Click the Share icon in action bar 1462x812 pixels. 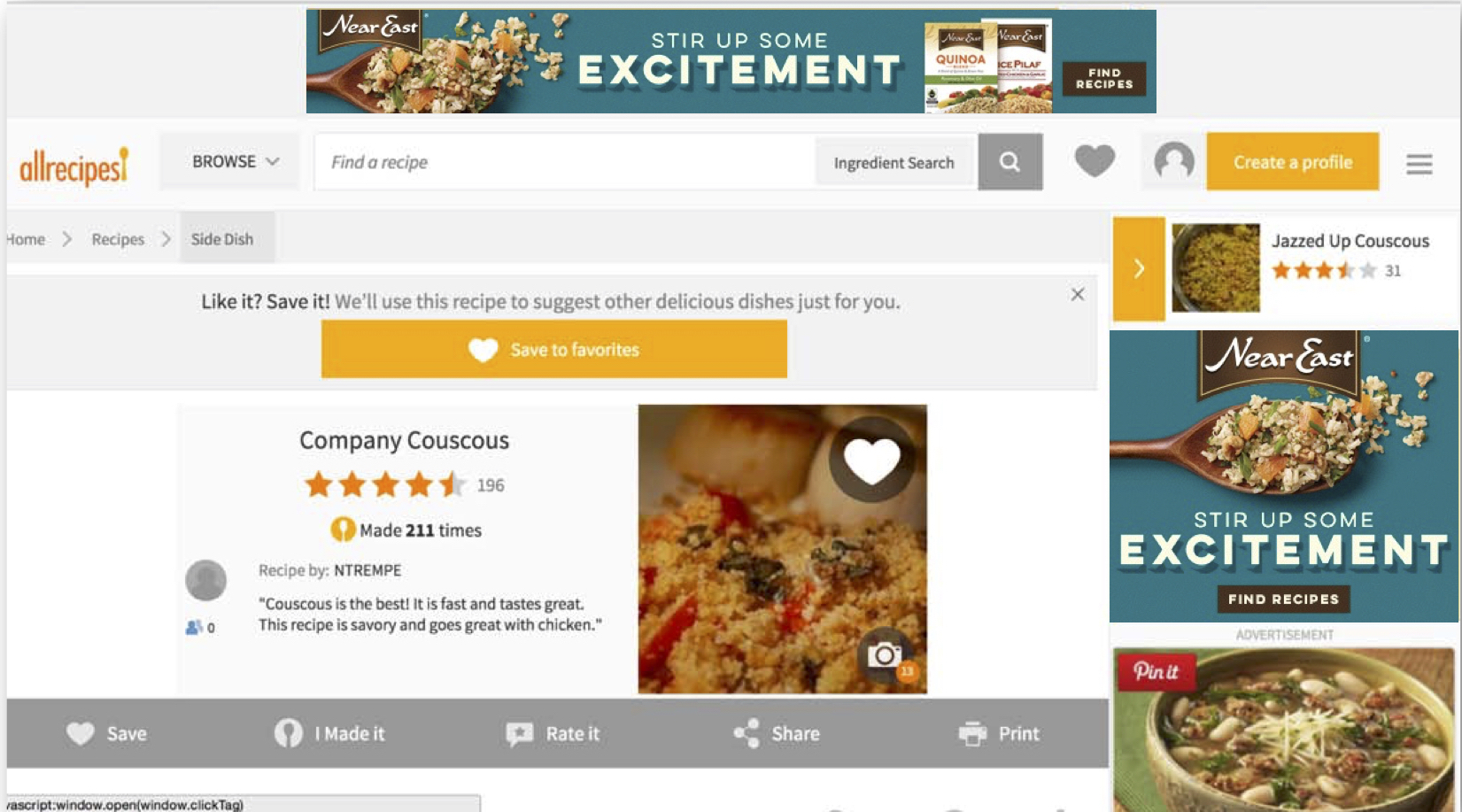(x=746, y=733)
